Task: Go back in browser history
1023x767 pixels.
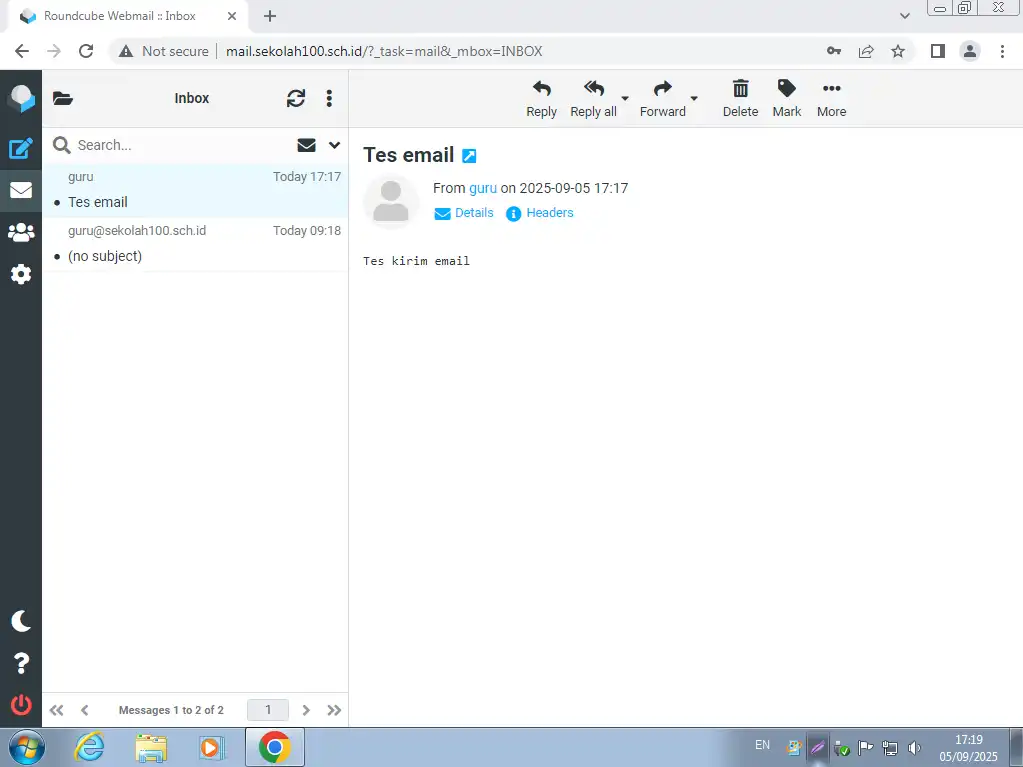Action: pos(22,51)
